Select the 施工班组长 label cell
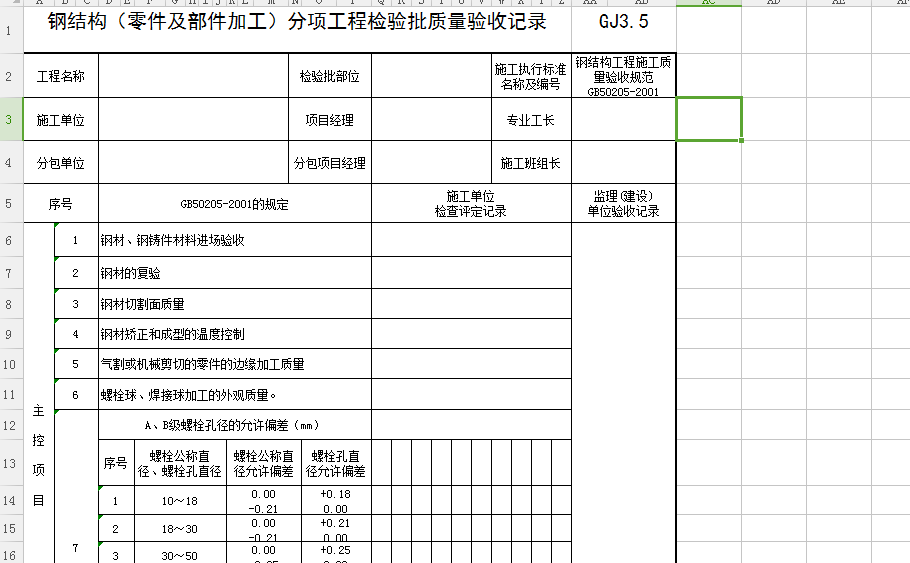The image size is (910, 563). (530, 163)
